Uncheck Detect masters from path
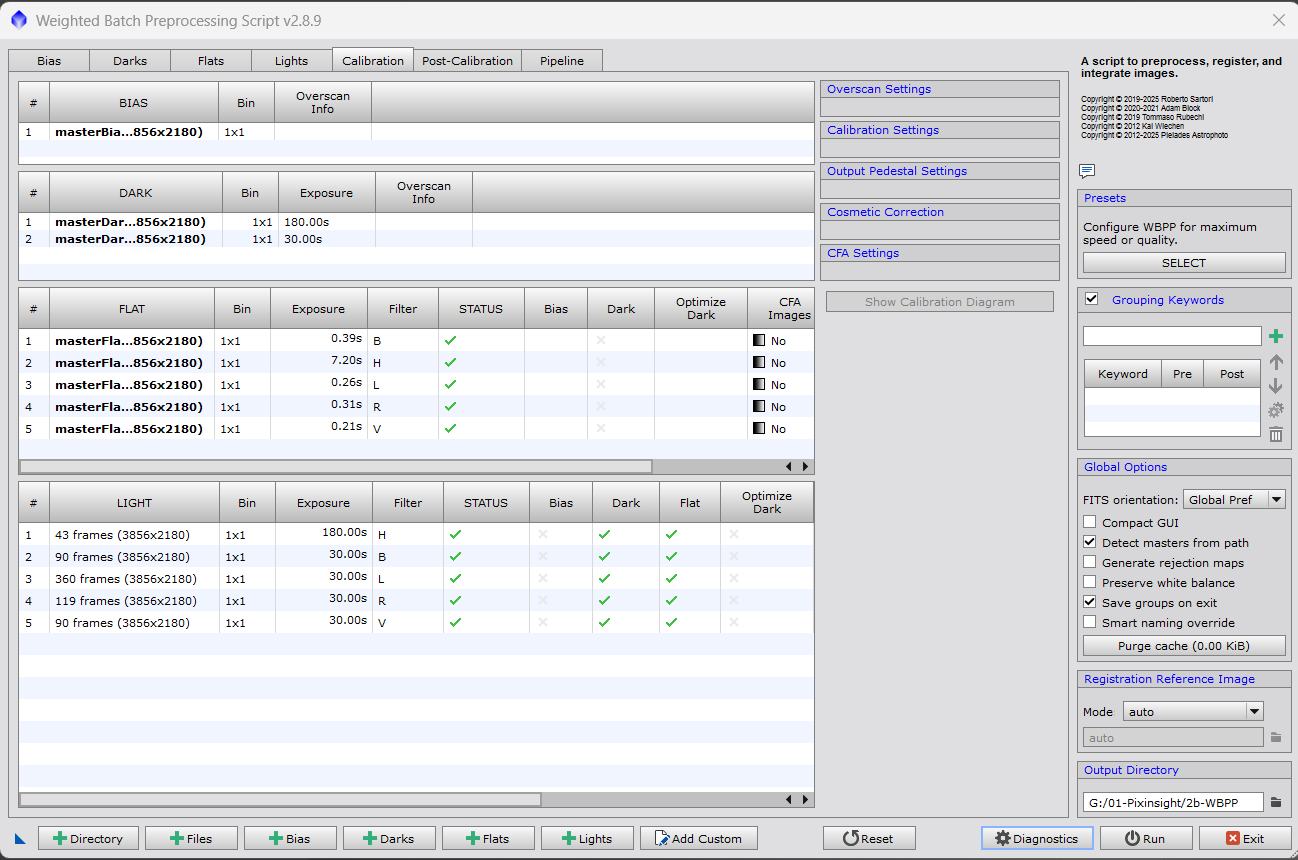 (x=1090, y=542)
